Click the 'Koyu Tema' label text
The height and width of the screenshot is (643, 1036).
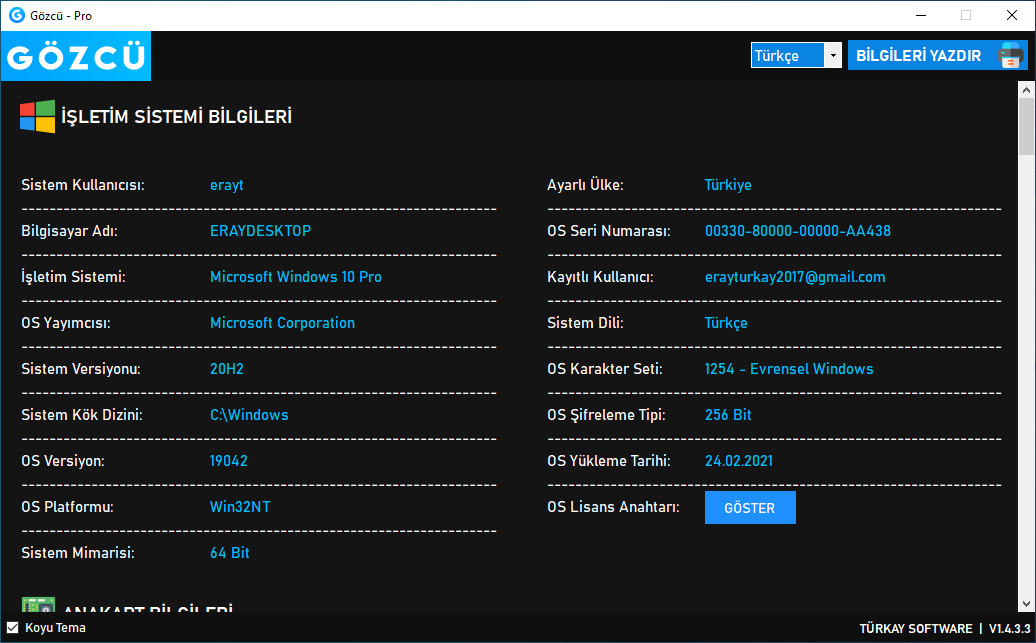point(56,628)
